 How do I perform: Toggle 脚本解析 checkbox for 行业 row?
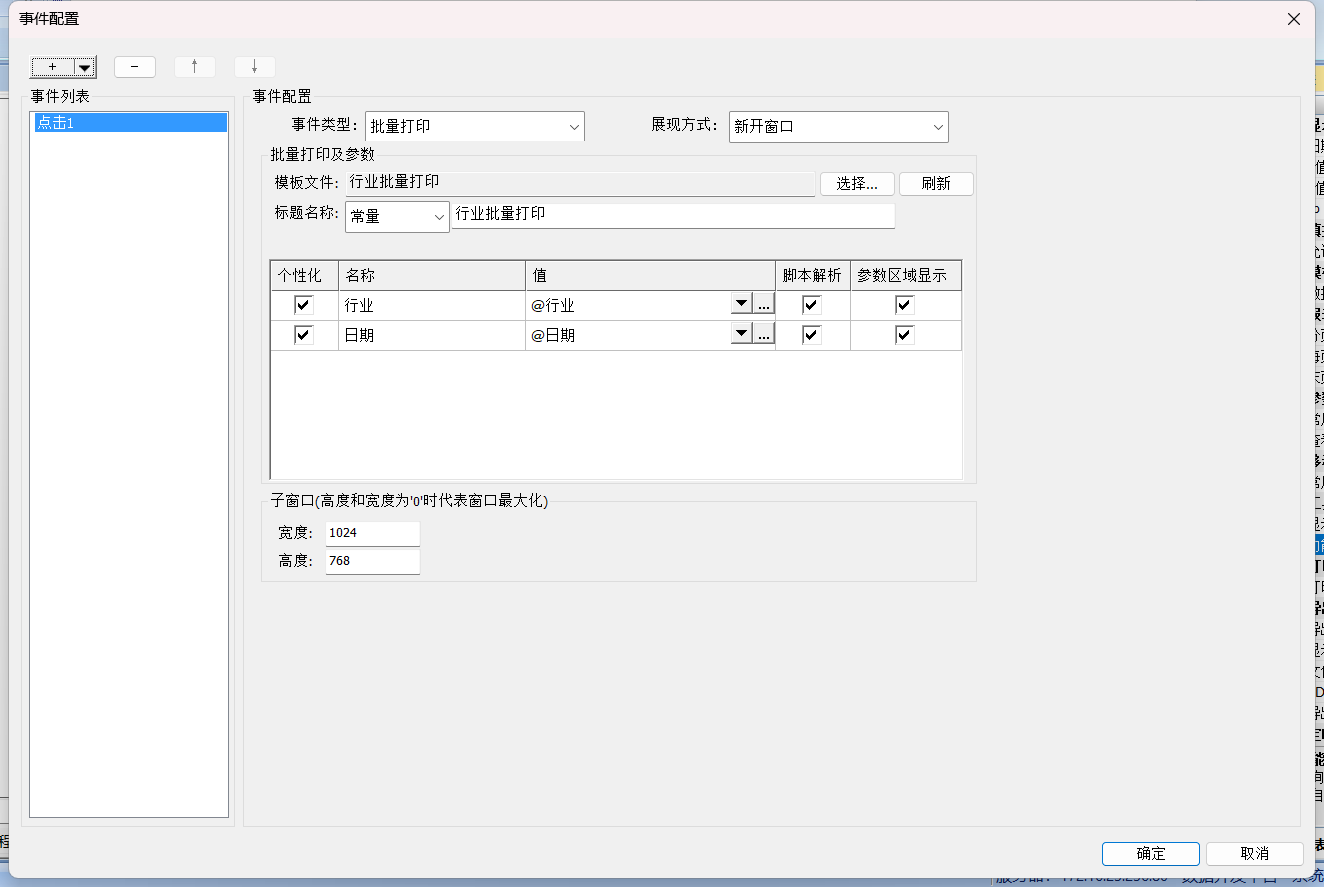tap(812, 305)
